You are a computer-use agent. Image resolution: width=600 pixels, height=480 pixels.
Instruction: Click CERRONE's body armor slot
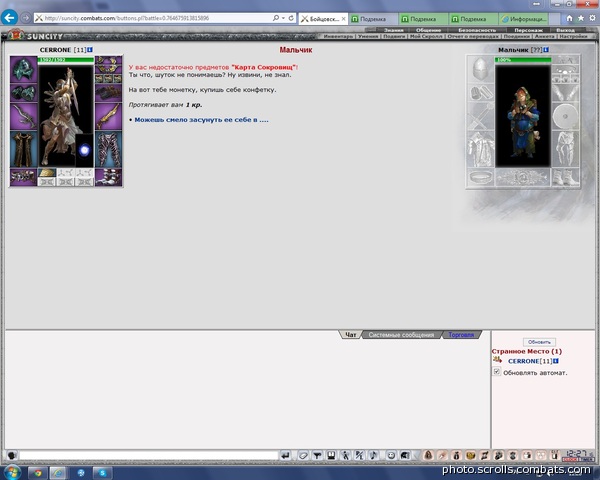pyautogui.click(x=23, y=150)
